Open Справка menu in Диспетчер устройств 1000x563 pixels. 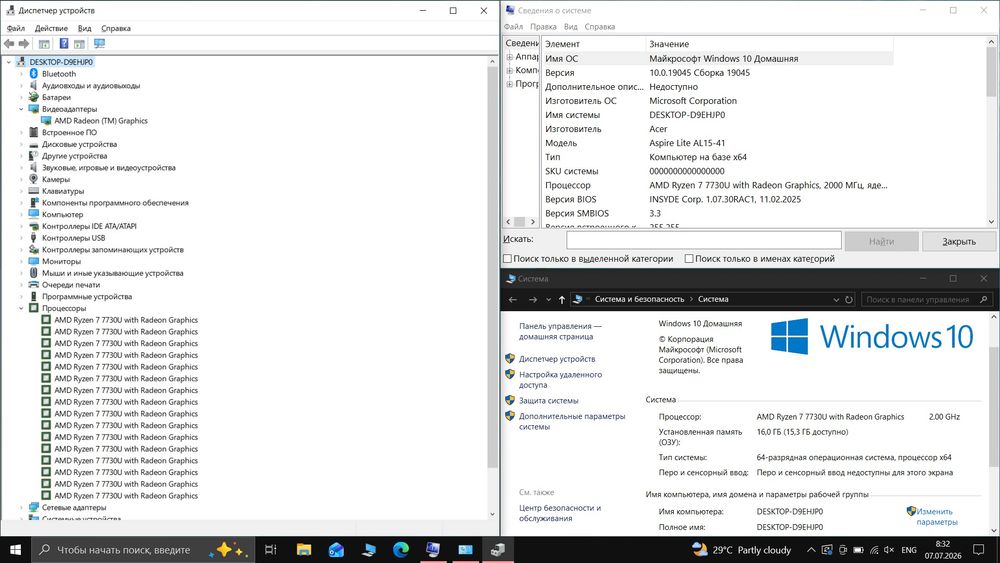click(116, 28)
